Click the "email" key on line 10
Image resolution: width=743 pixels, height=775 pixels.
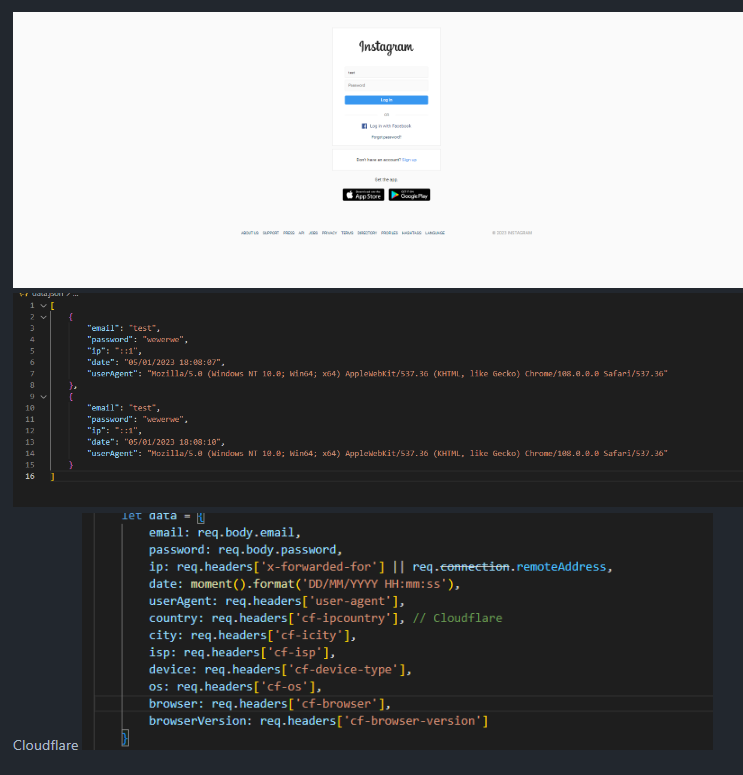pos(104,408)
